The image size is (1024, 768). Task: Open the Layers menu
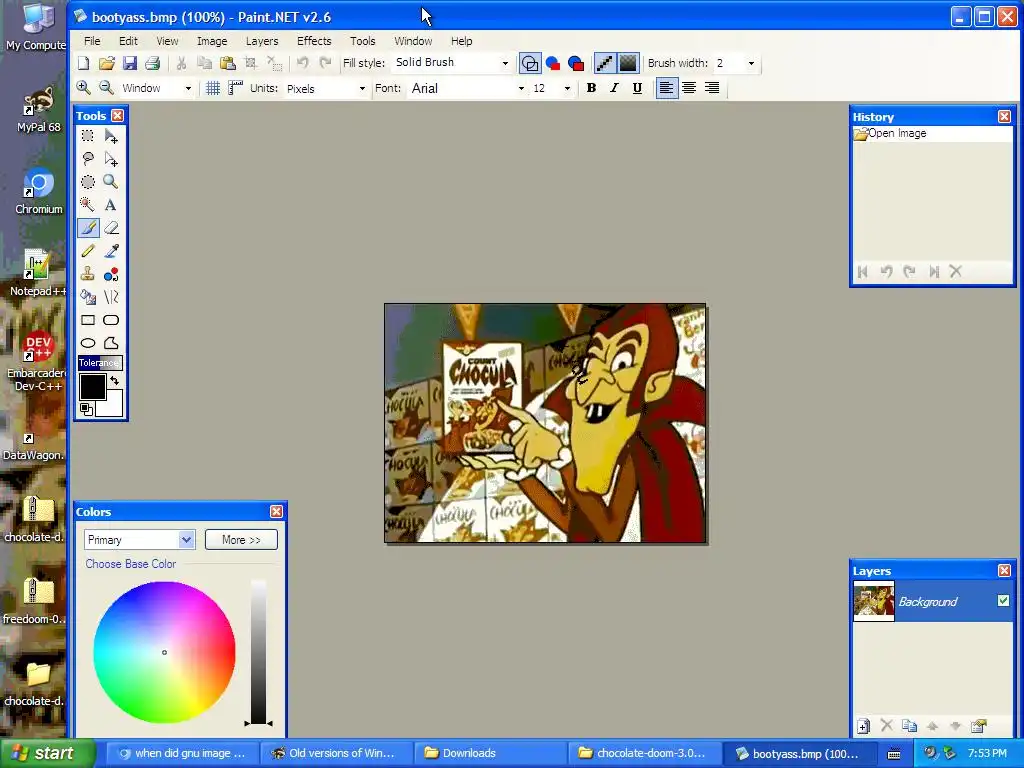[262, 40]
